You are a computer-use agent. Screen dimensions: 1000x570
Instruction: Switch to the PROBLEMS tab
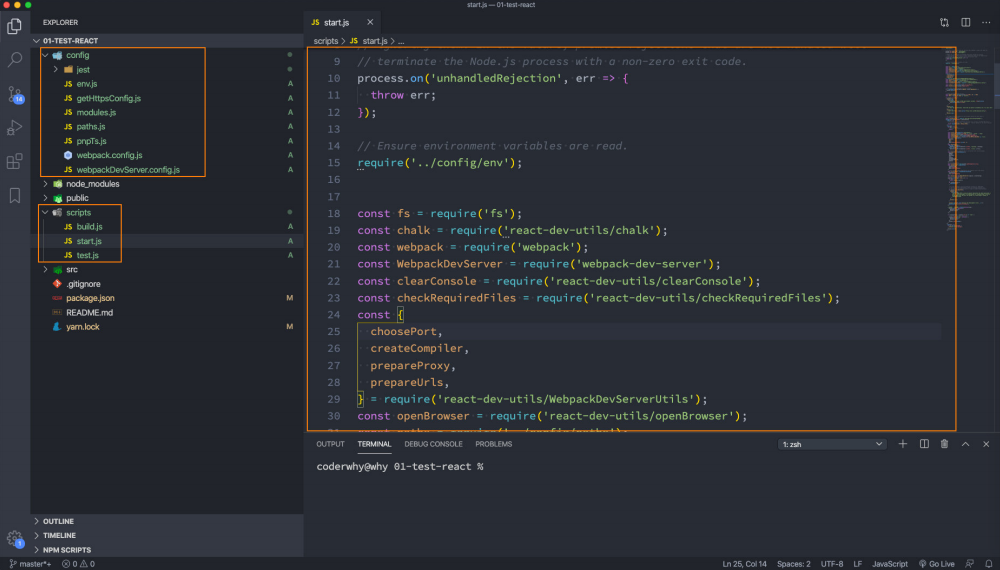[x=493, y=444]
